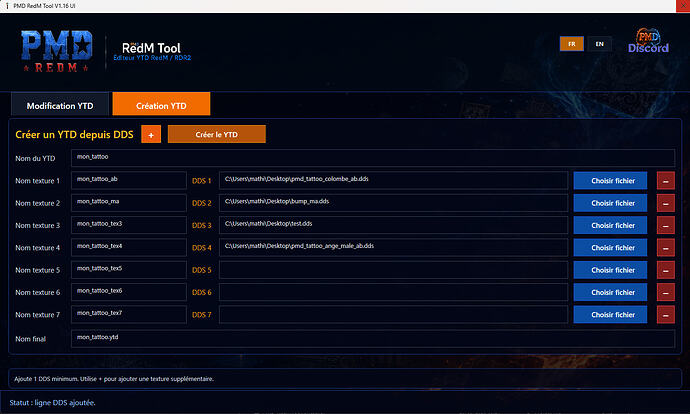Choose a file for DDS 2
This screenshot has width=690, height=414.
click(610, 203)
